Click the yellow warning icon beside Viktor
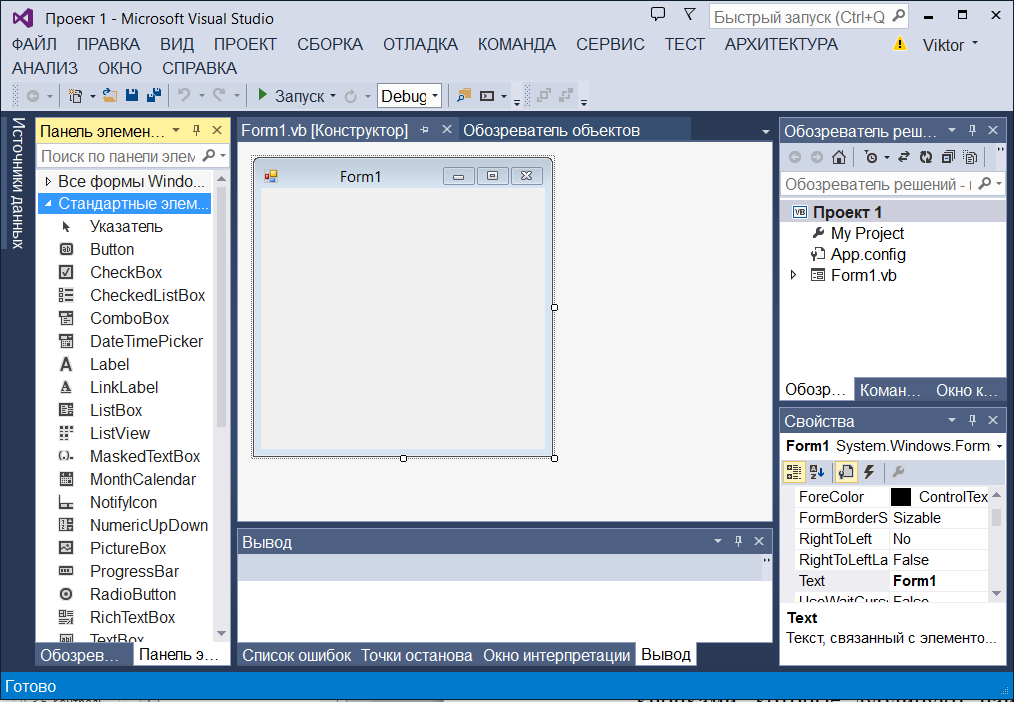The image size is (1014, 702). click(900, 43)
